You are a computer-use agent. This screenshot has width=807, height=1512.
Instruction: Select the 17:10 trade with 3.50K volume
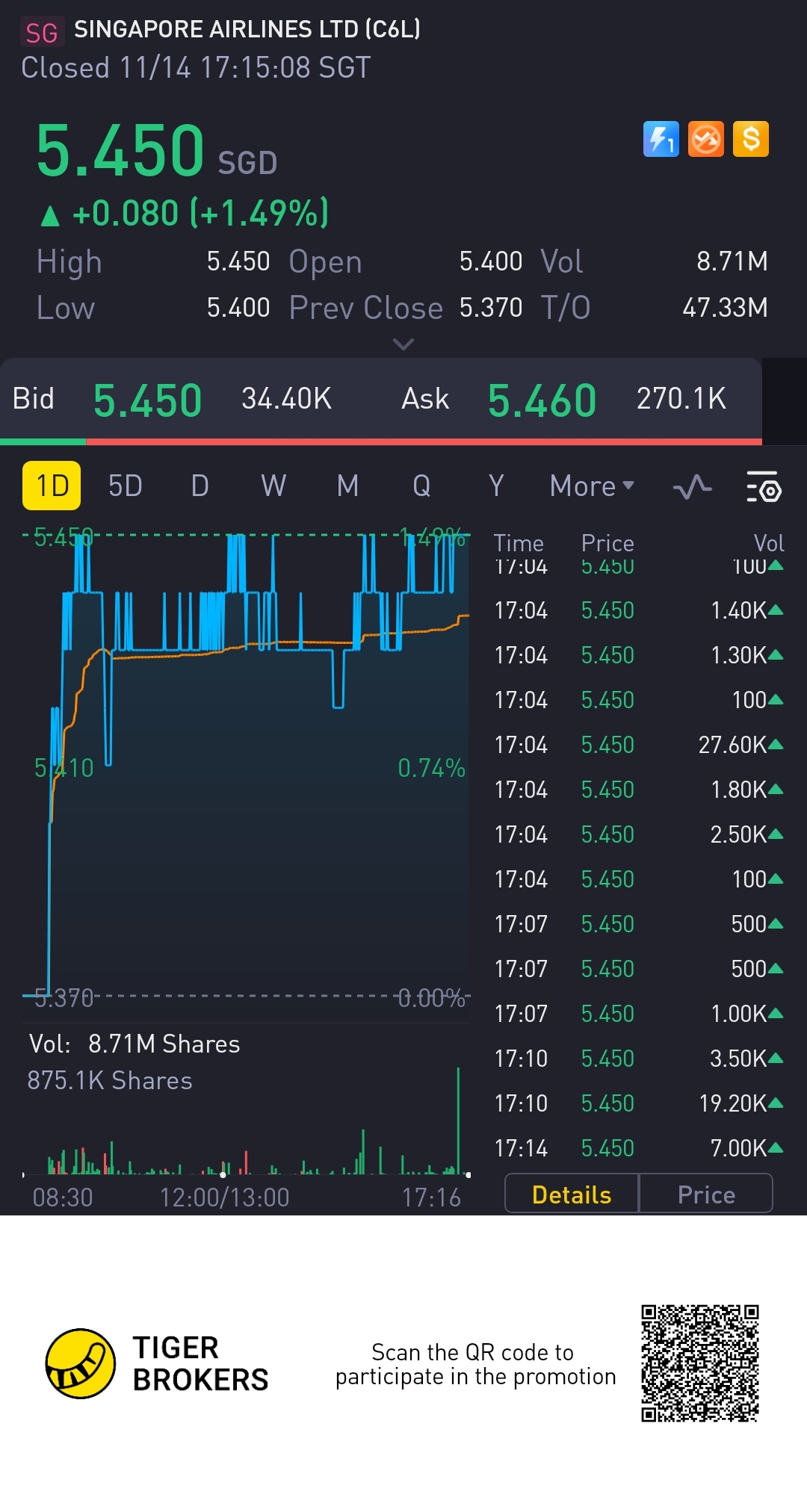click(639, 1059)
